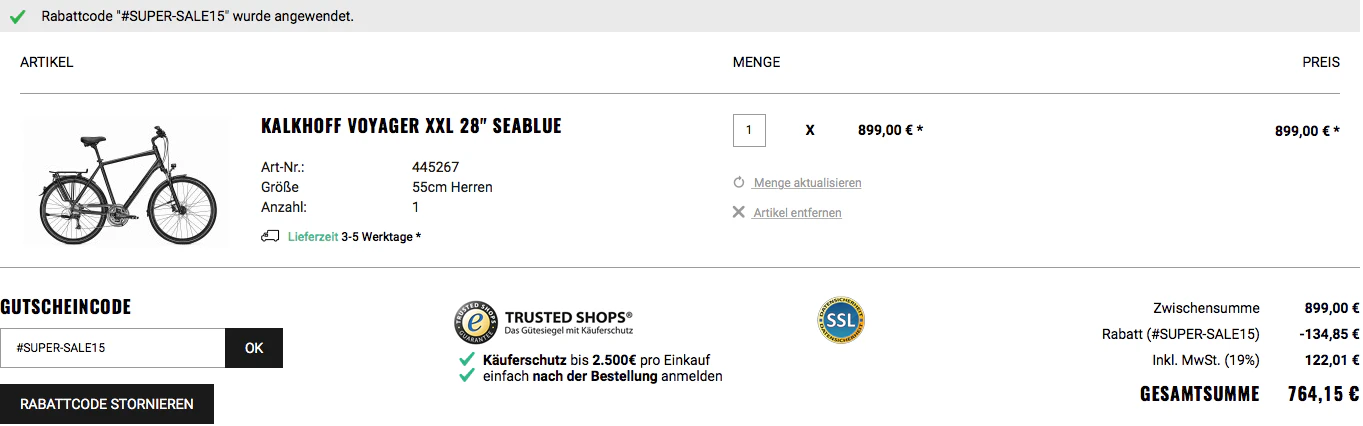1363x426 pixels.
Task: Click the checkmark beside 'einfach nach der Bestellung'
Action: point(466,376)
